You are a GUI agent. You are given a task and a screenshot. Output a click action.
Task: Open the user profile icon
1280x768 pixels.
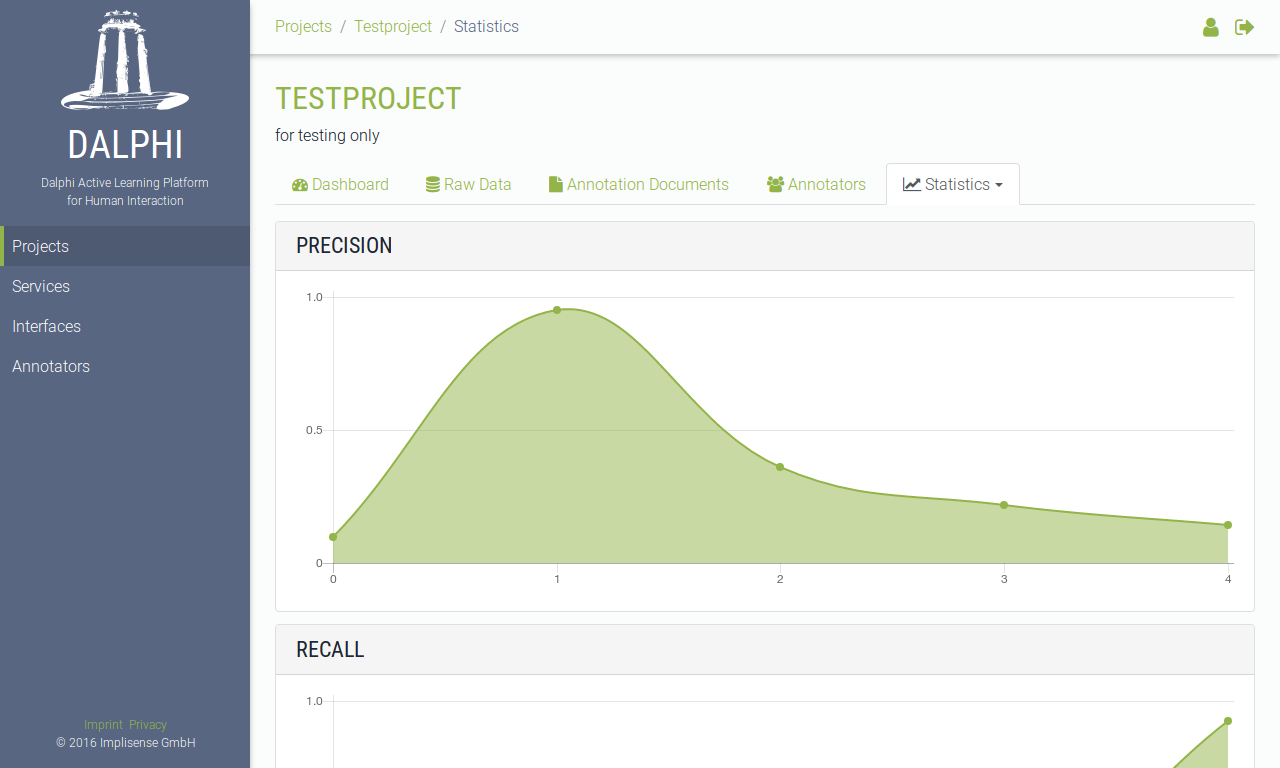click(1211, 27)
